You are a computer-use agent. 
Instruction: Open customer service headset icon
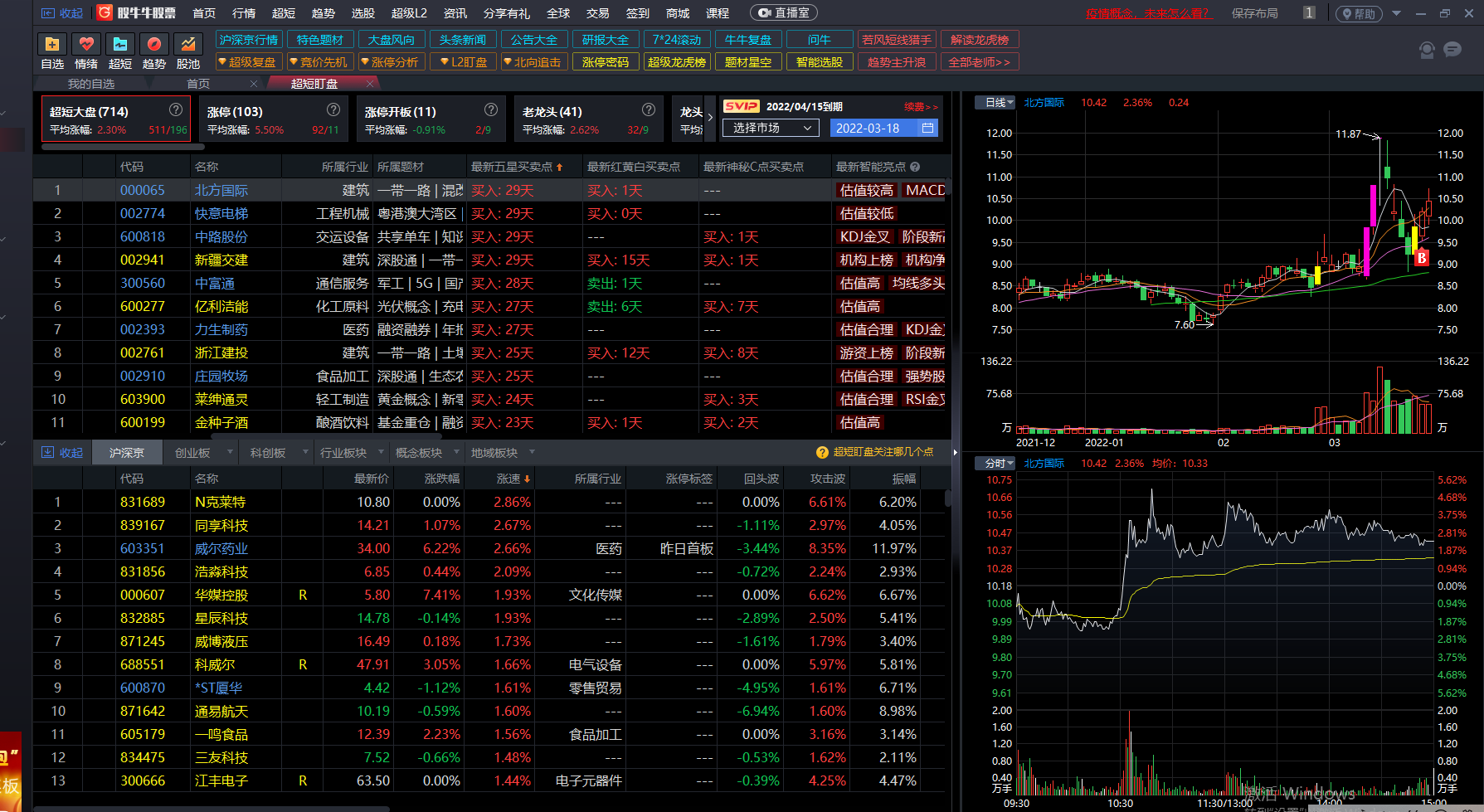(x=1427, y=50)
